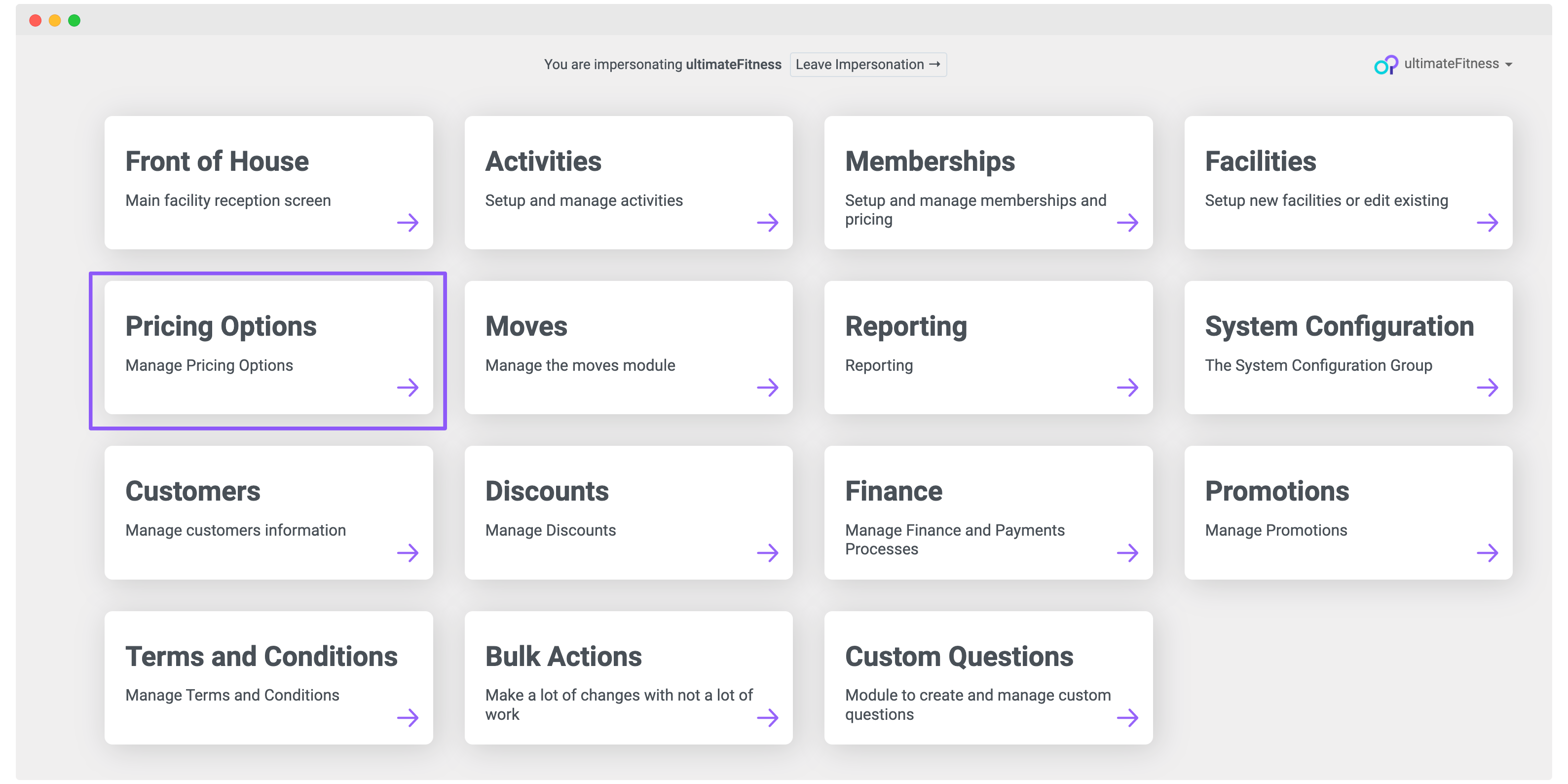Click the Moves card heading

526,326
